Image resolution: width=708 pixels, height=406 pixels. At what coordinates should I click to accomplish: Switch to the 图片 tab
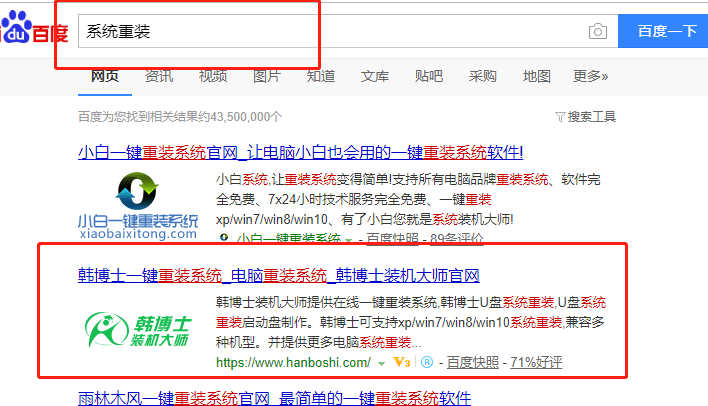(x=266, y=76)
